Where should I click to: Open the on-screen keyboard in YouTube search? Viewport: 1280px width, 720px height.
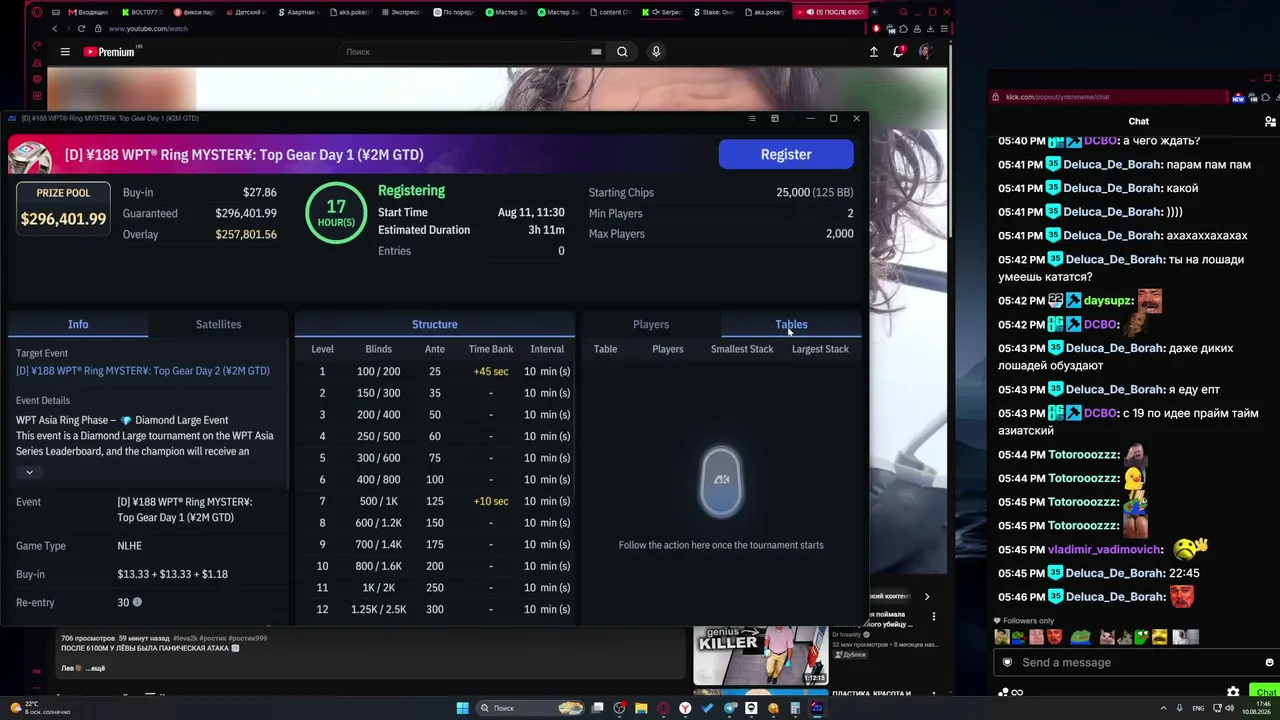596,52
